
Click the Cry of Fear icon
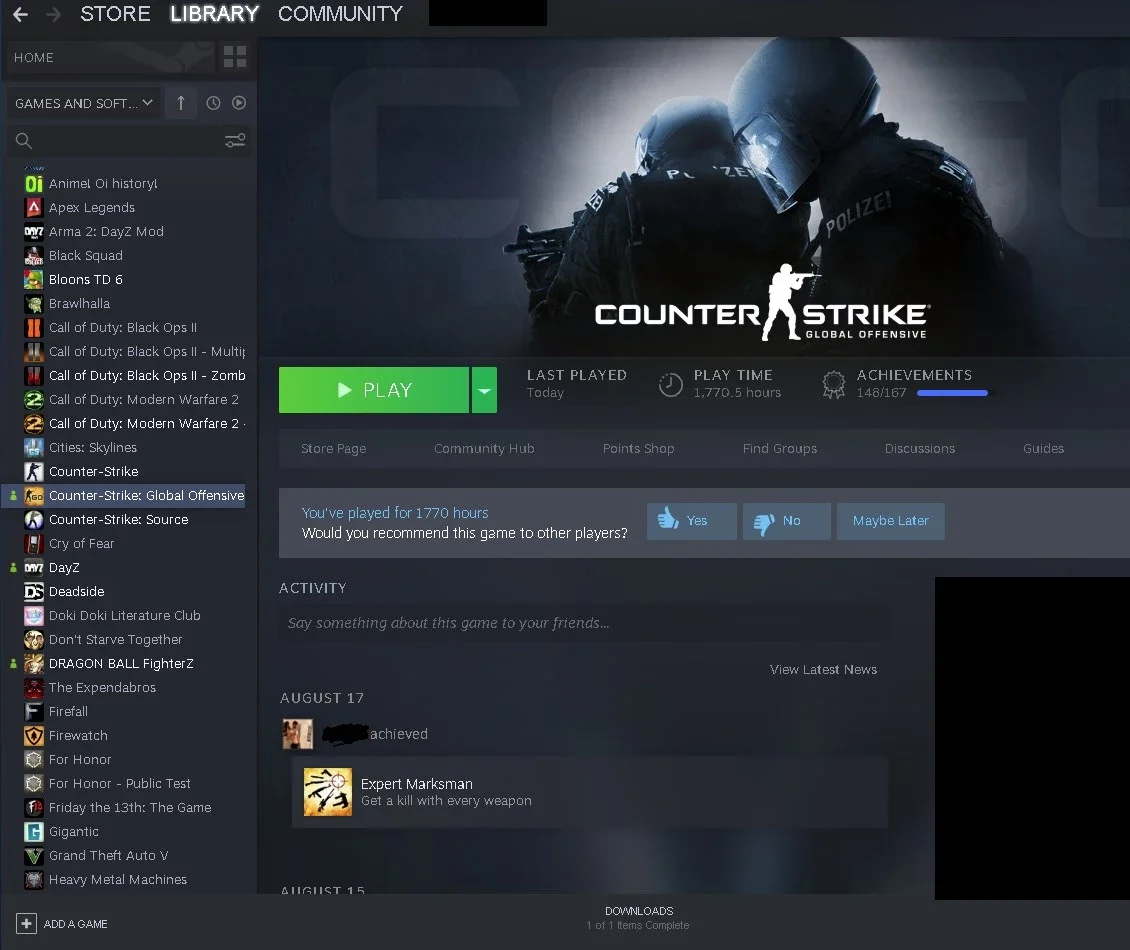tap(34, 543)
